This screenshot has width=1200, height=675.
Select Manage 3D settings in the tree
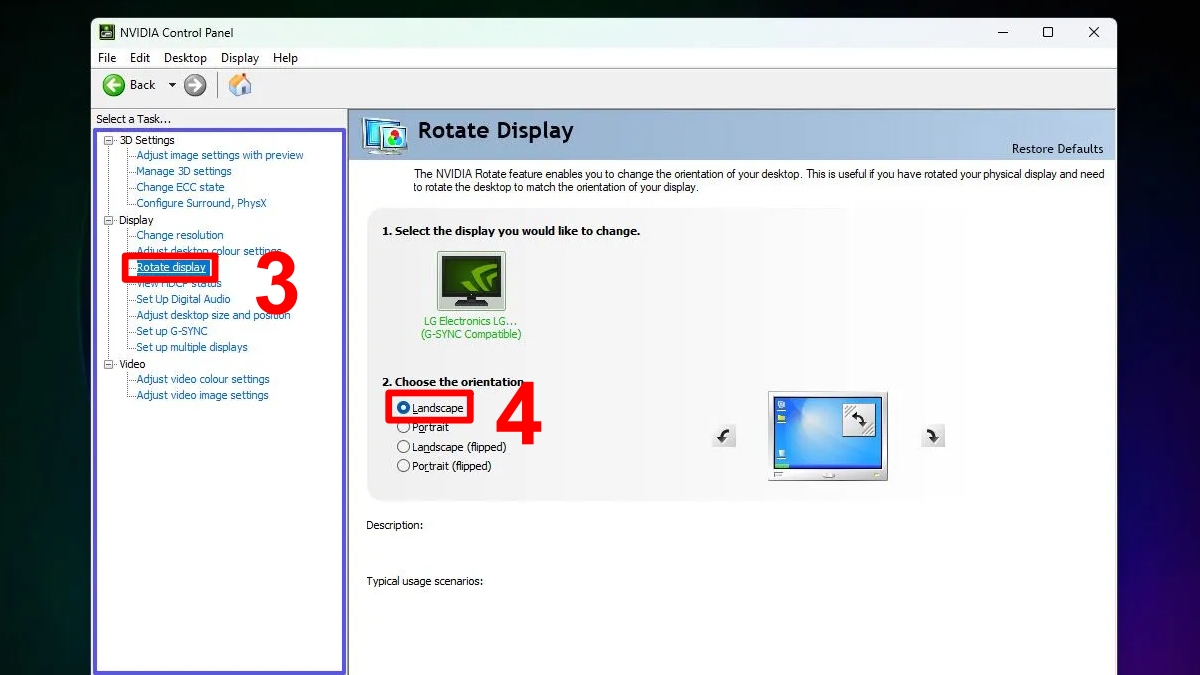[x=184, y=171]
